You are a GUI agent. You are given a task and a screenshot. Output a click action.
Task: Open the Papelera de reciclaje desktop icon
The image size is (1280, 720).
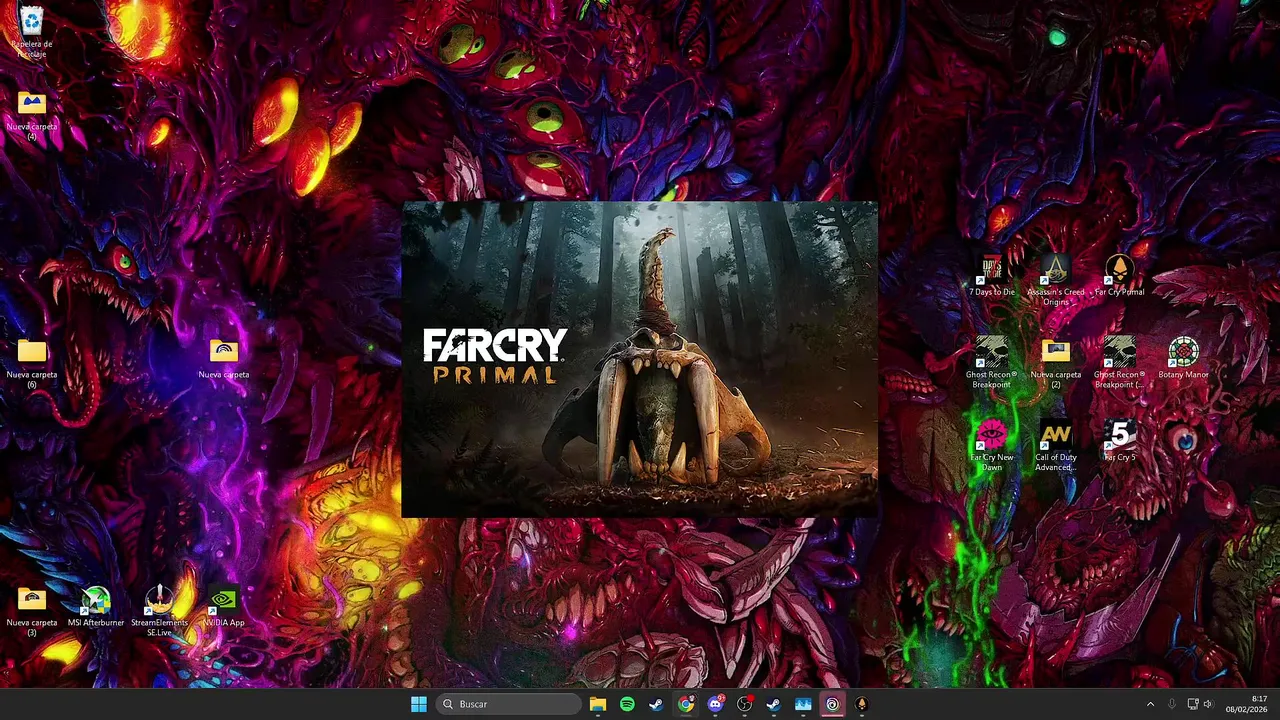[x=32, y=30]
